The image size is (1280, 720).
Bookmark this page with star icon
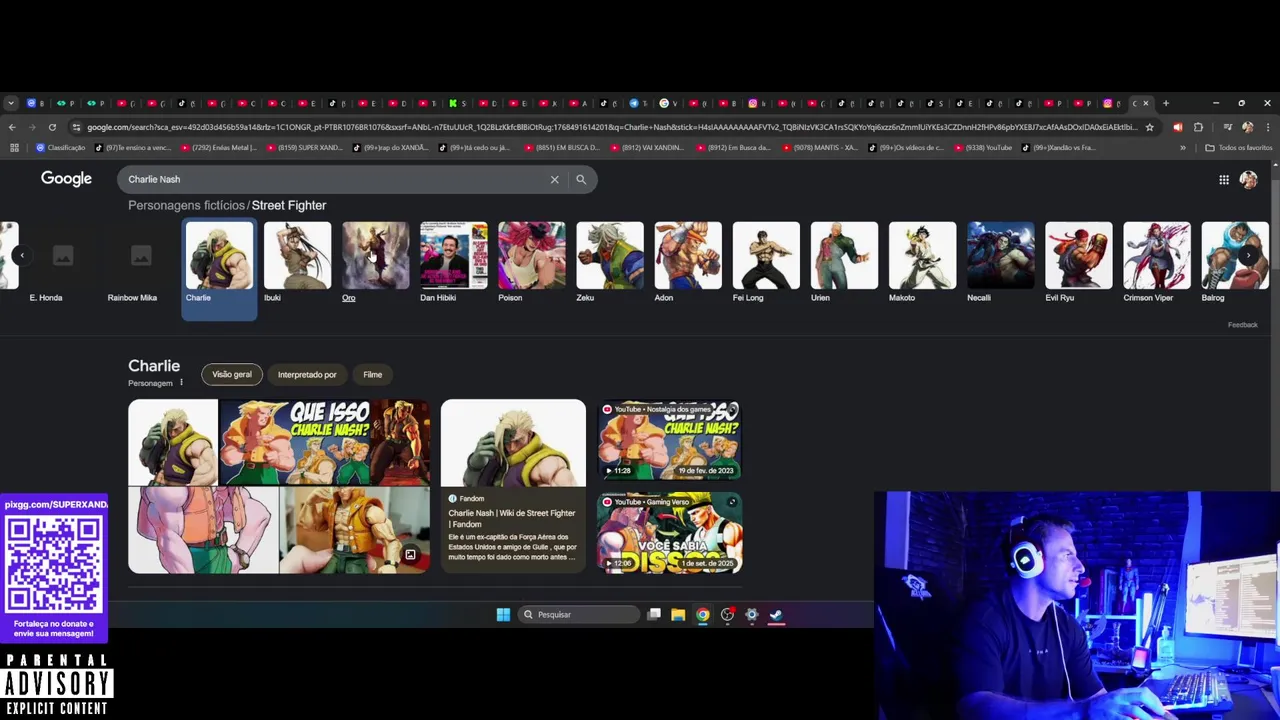pos(1149,127)
